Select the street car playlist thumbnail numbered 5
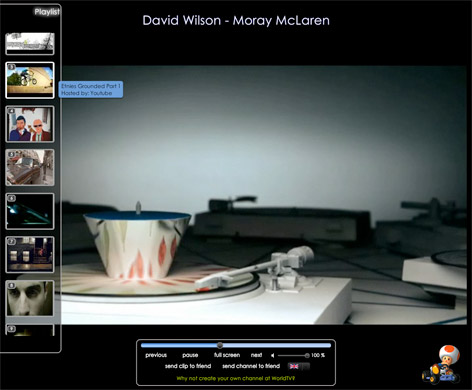472x390 pixels. point(30,167)
